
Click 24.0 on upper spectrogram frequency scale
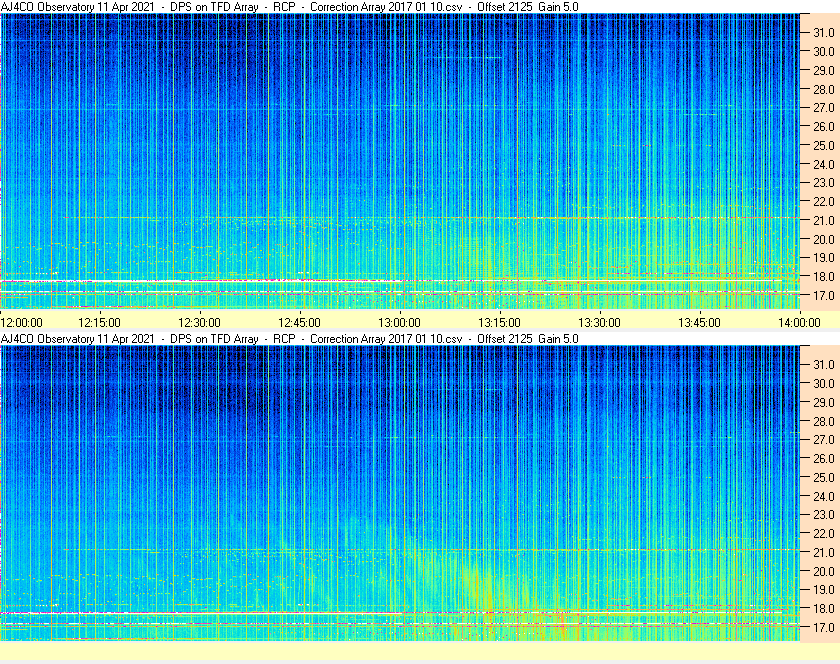coord(824,164)
